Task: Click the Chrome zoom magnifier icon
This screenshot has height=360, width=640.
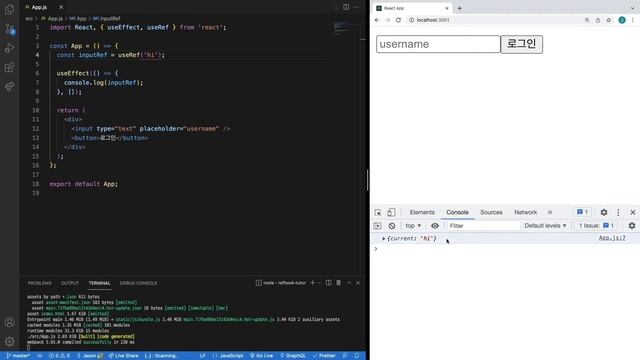Action: pos(587,20)
